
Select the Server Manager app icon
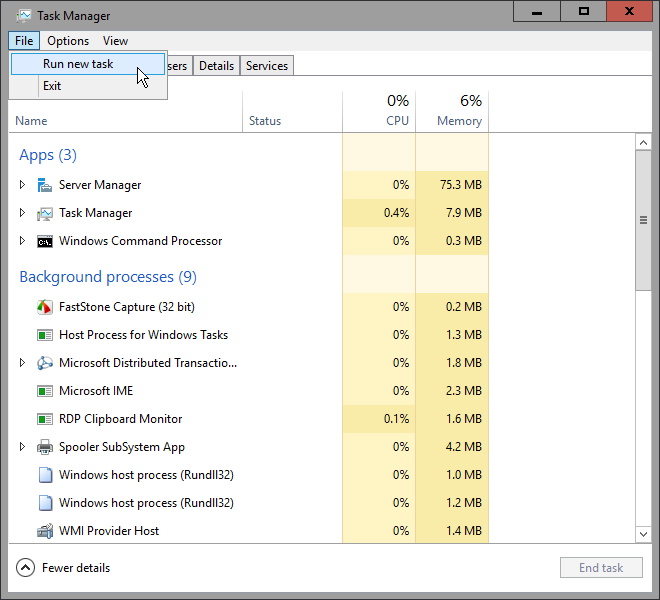tap(45, 185)
